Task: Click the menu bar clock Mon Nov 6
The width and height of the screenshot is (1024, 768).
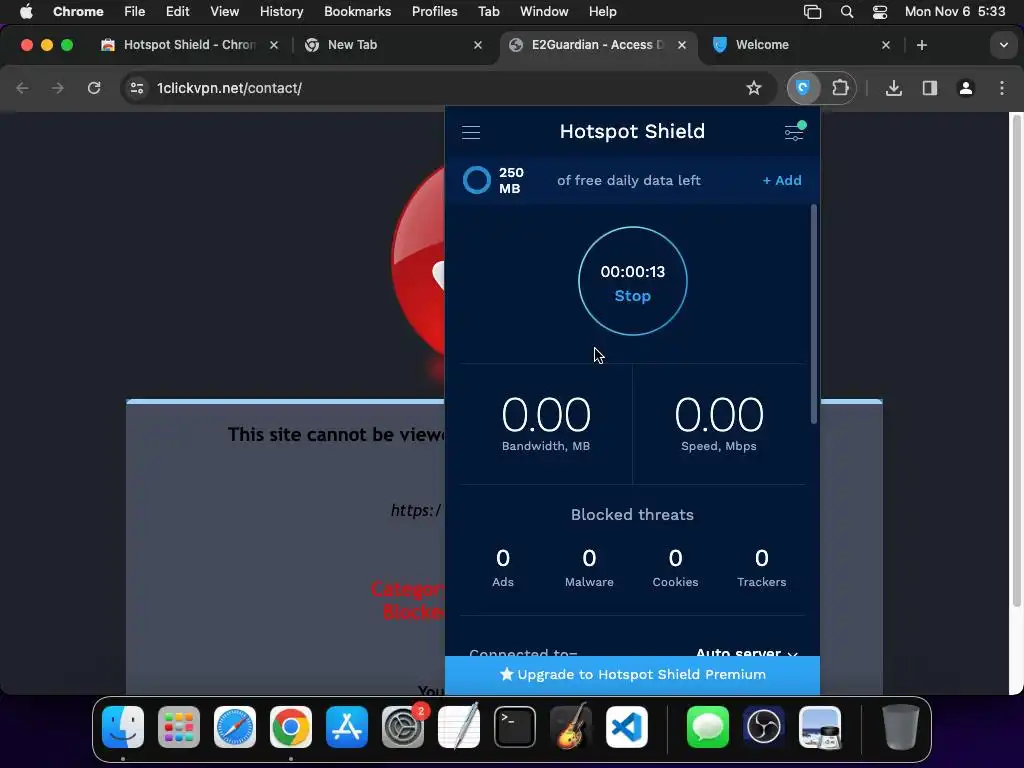Action: pos(955,12)
